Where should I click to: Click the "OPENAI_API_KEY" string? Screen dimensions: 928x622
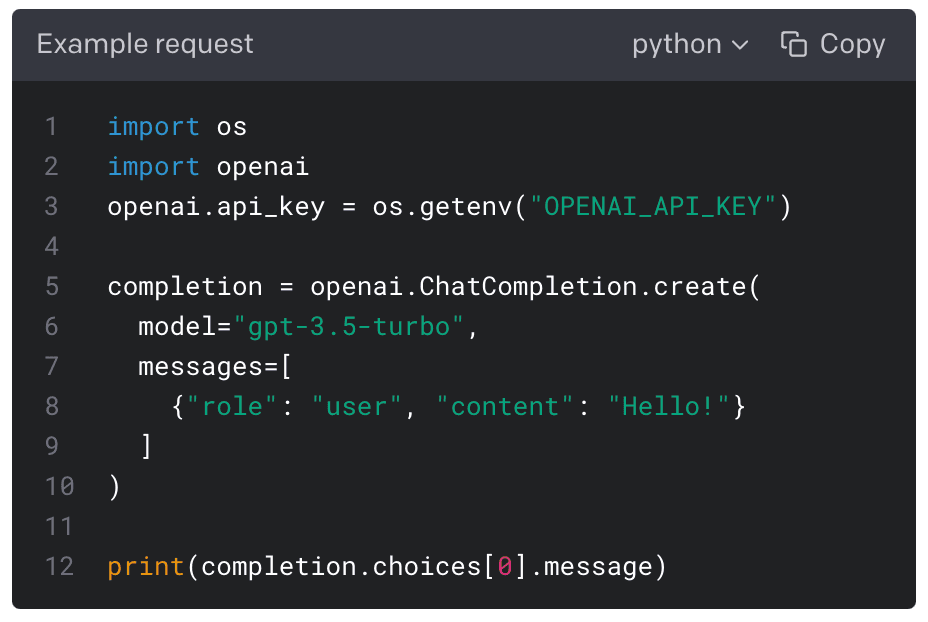click(653, 207)
